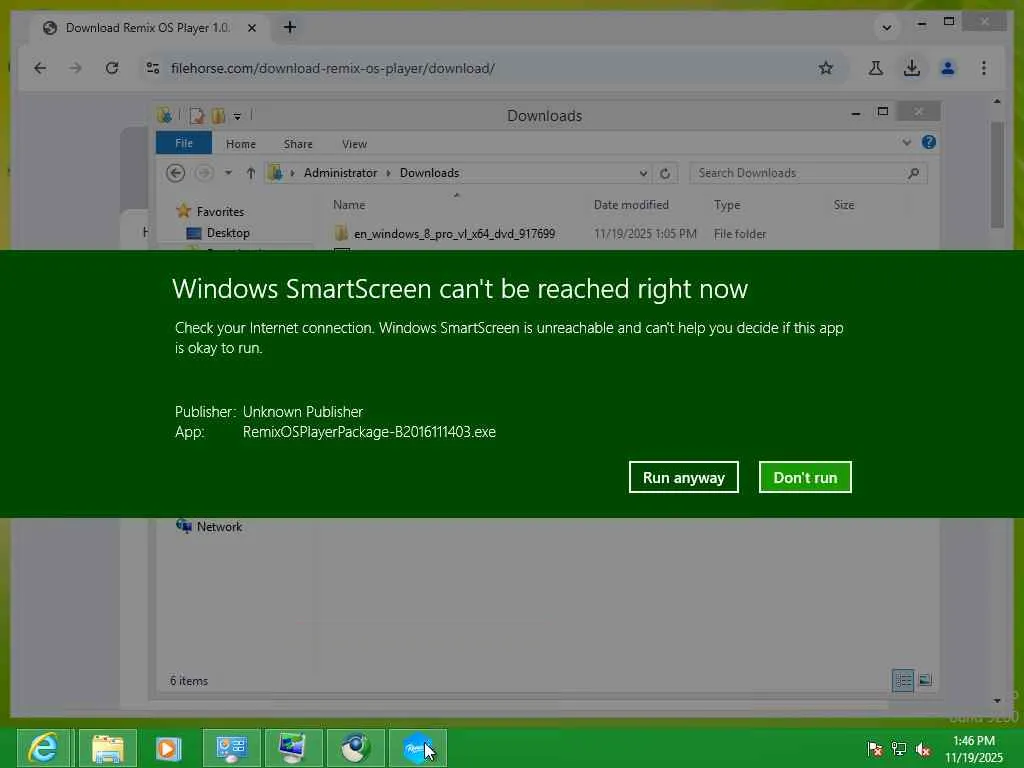Open muted volume tray icon
The image size is (1024, 768).
point(923,749)
